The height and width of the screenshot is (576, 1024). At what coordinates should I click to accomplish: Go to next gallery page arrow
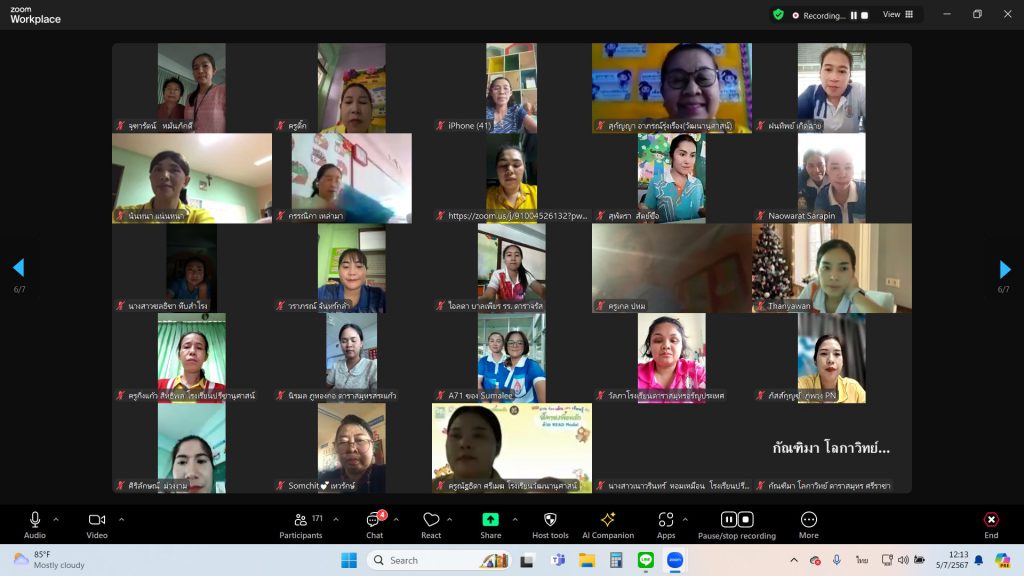[1005, 269]
